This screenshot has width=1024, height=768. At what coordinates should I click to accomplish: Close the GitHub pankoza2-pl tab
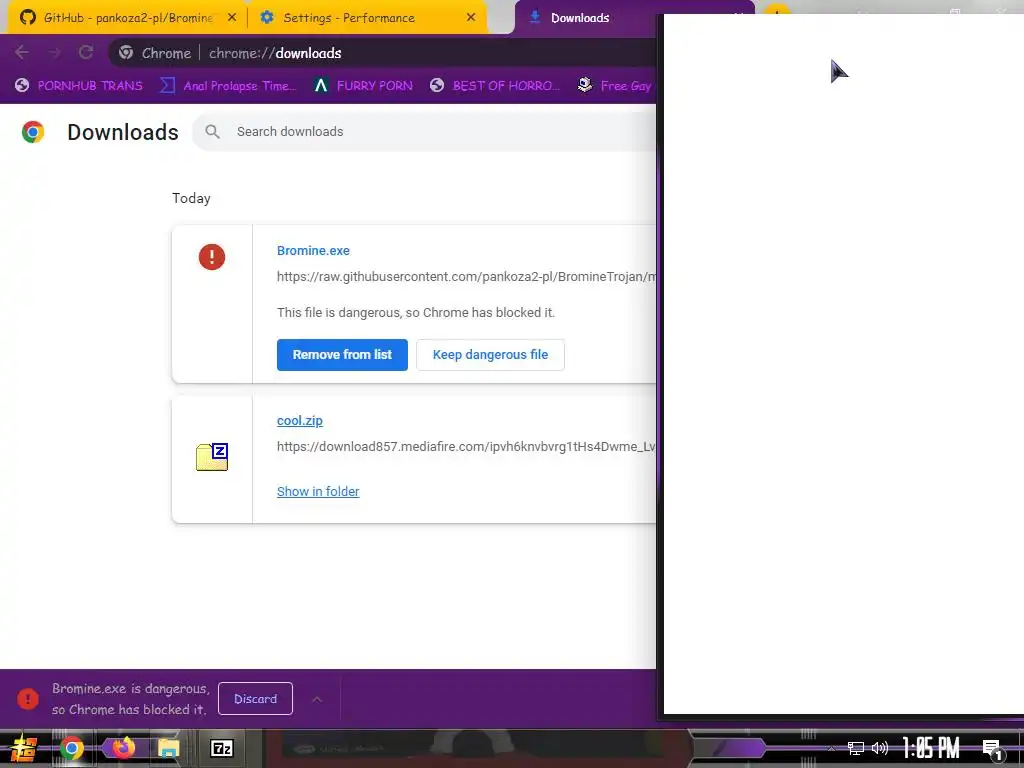(x=232, y=18)
